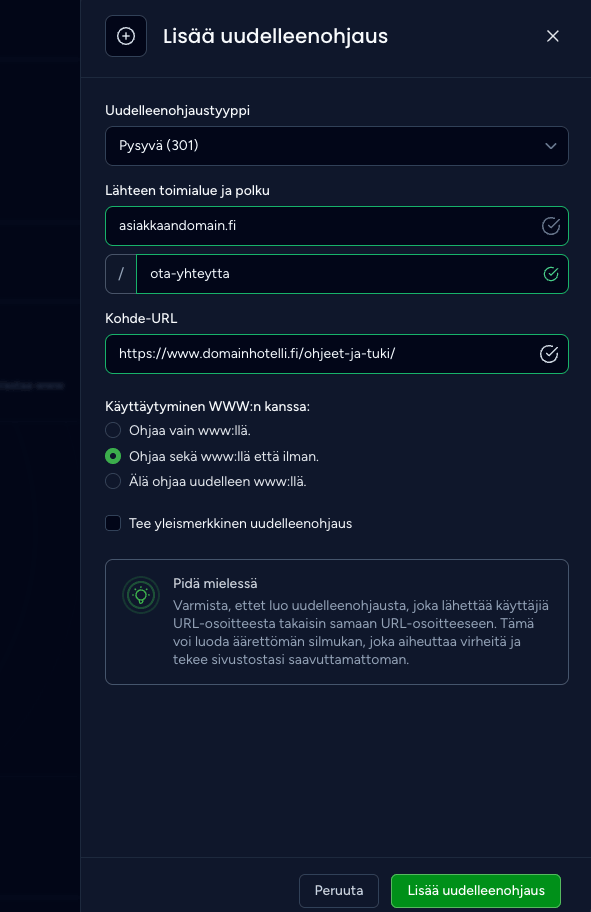Click the Pidä mielessä notice text
The image size is (591, 912).
click(361, 632)
